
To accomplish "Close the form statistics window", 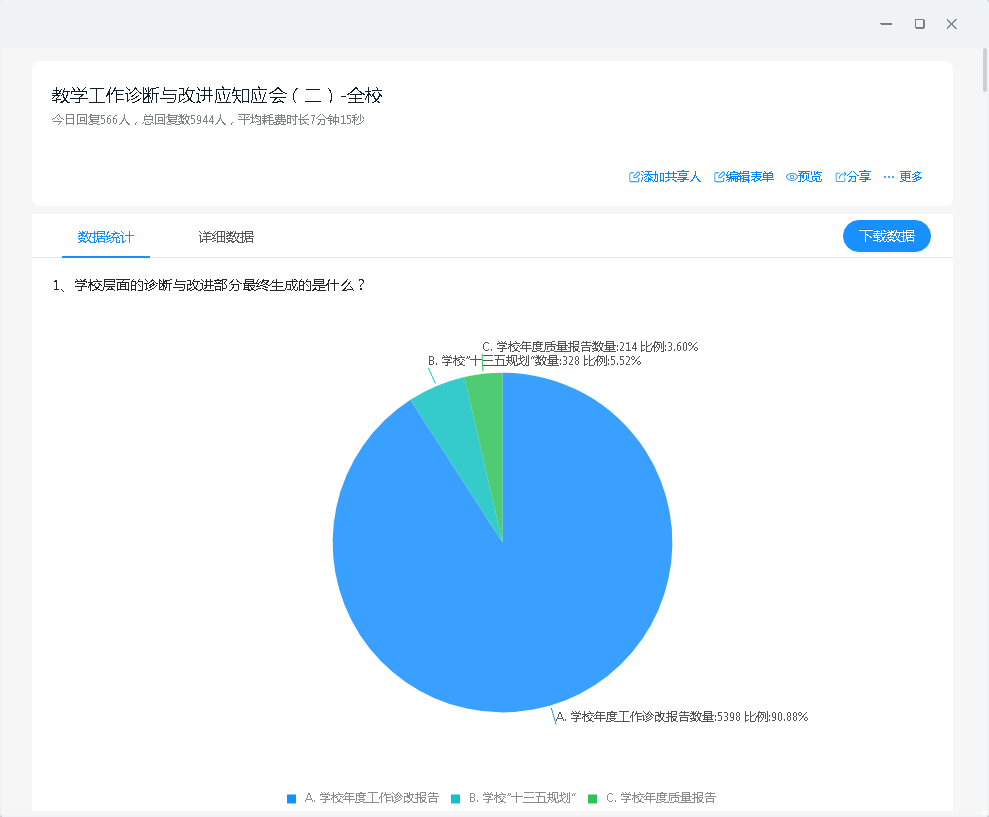I will (x=952, y=24).
